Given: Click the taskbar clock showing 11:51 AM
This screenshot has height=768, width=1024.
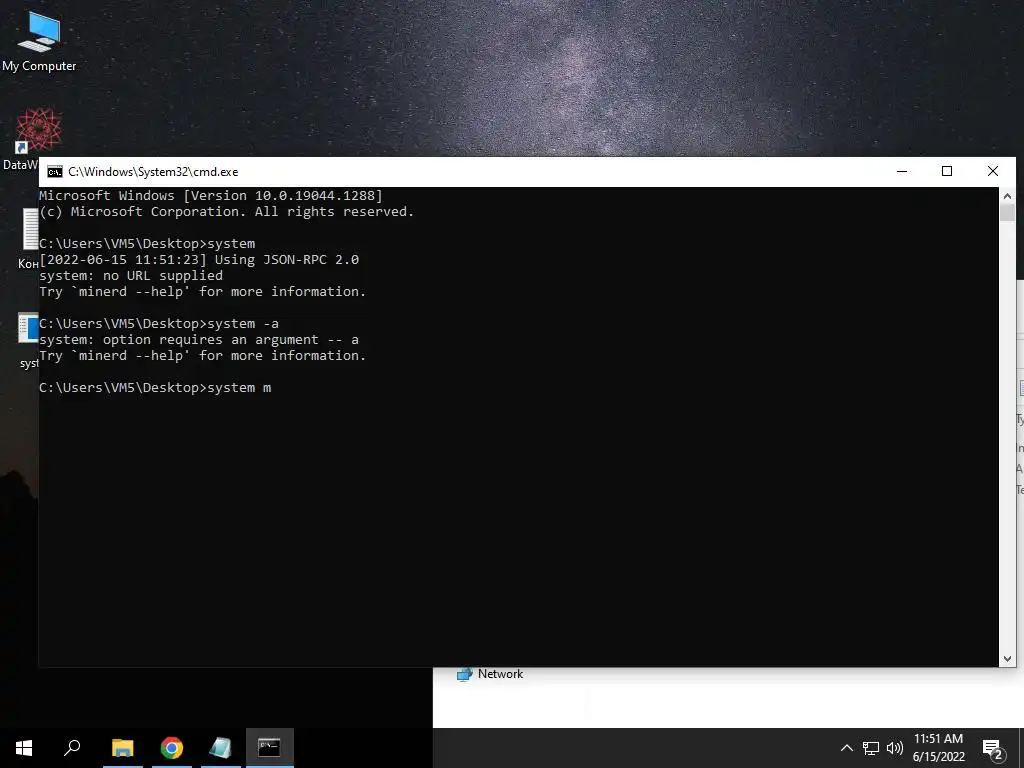Looking at the screenshot, I should [x=938, y=748].
